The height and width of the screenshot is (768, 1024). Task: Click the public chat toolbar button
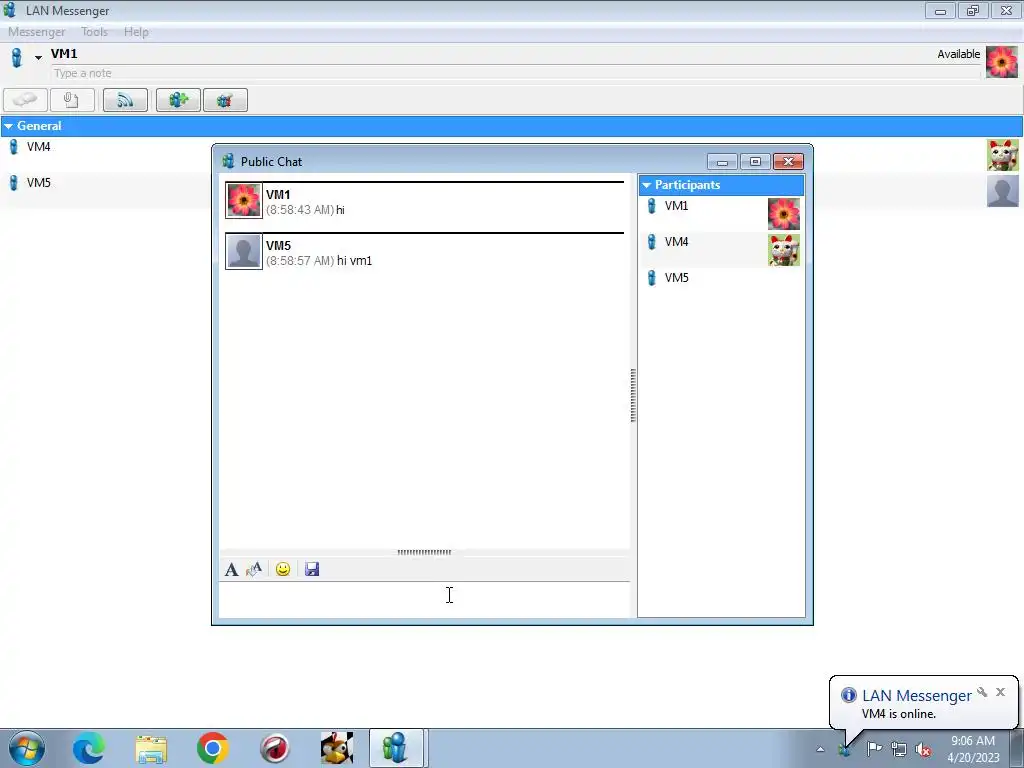coord(225,100)
